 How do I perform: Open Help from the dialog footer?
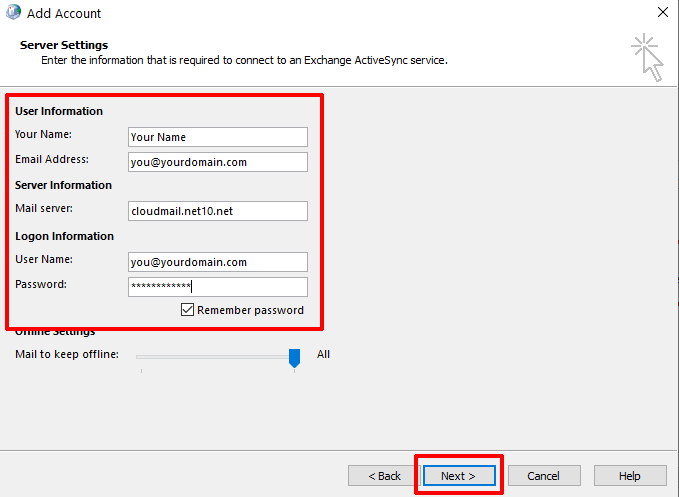[629, 476]
